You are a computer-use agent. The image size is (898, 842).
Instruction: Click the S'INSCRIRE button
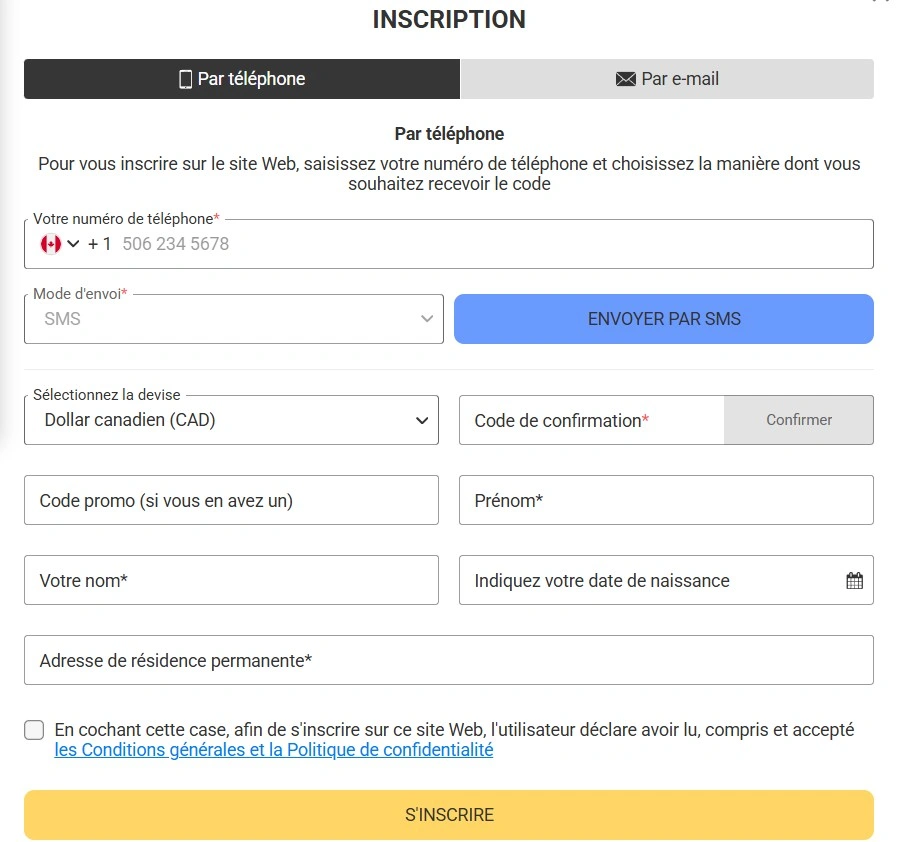coord(449,815)
